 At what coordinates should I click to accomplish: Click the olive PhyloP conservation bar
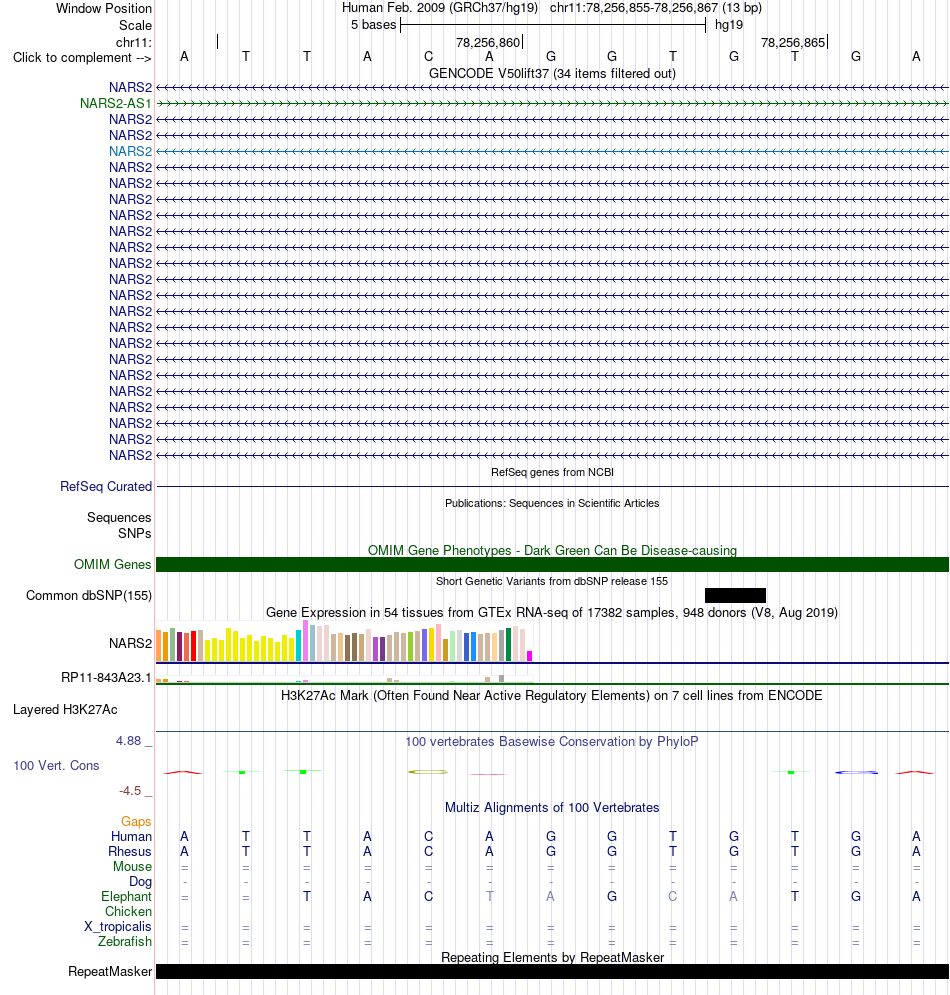point(428,772)
